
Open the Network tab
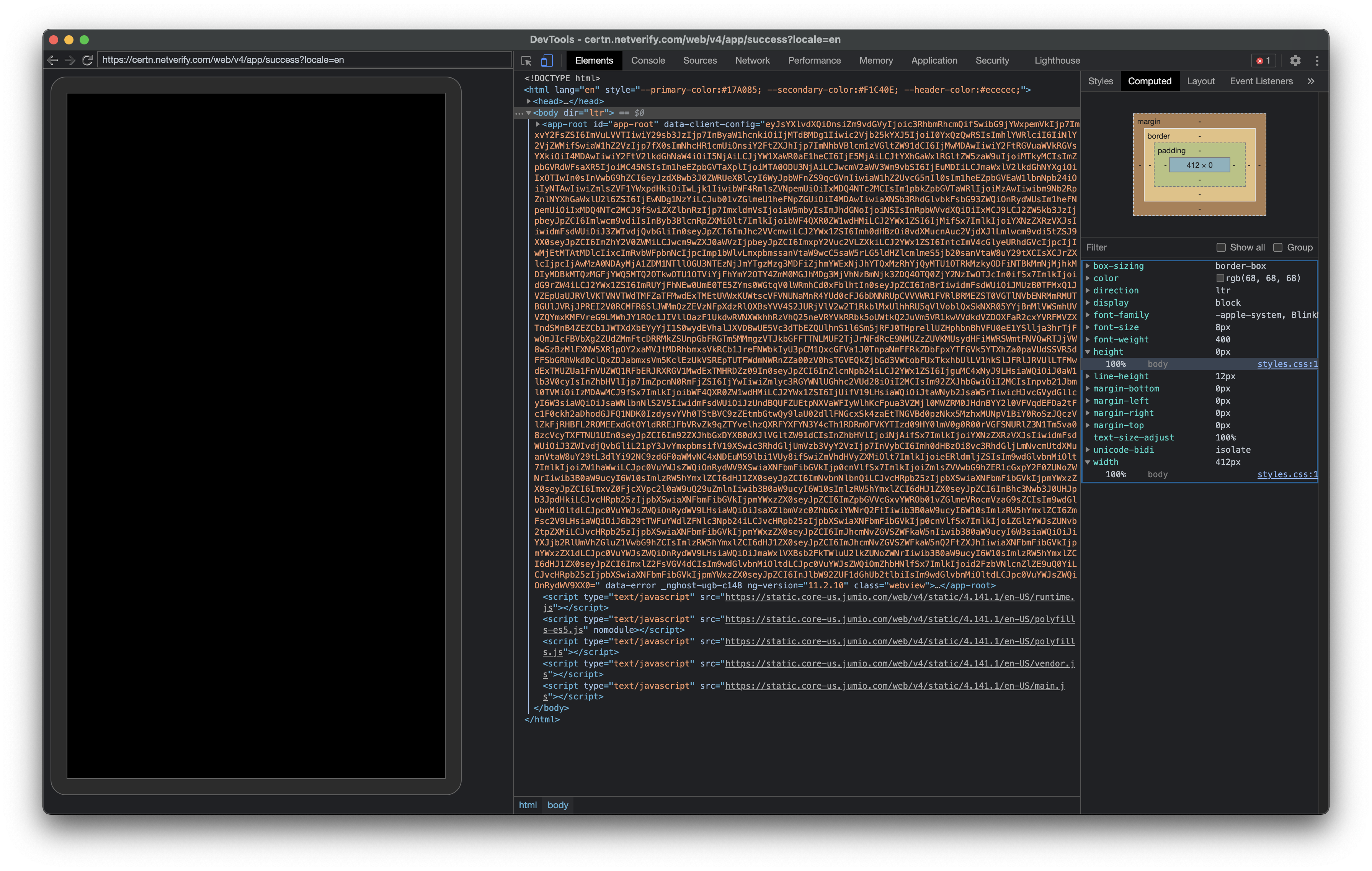tap(752, 61)
